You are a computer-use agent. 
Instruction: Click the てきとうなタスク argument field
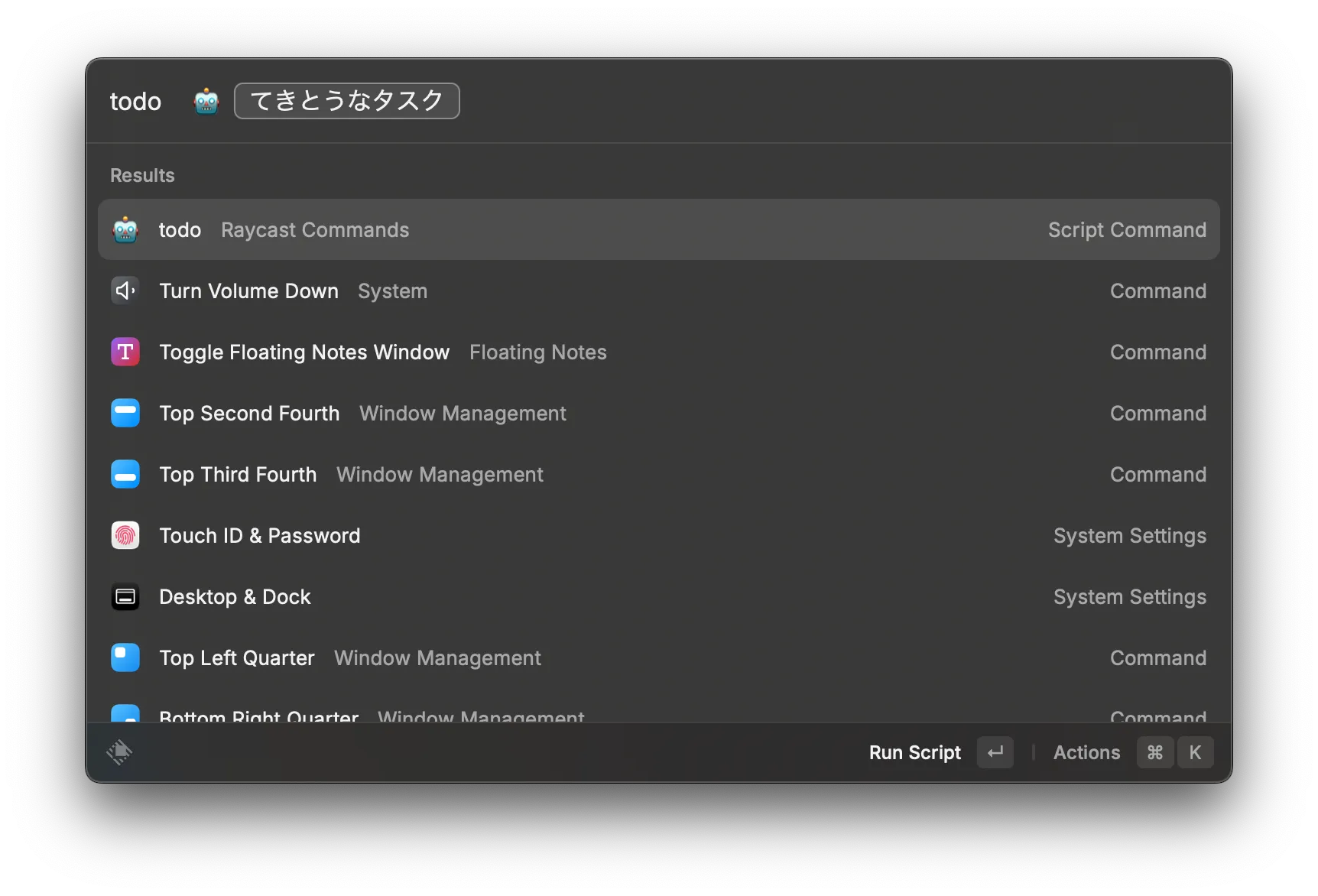(346, 101)
